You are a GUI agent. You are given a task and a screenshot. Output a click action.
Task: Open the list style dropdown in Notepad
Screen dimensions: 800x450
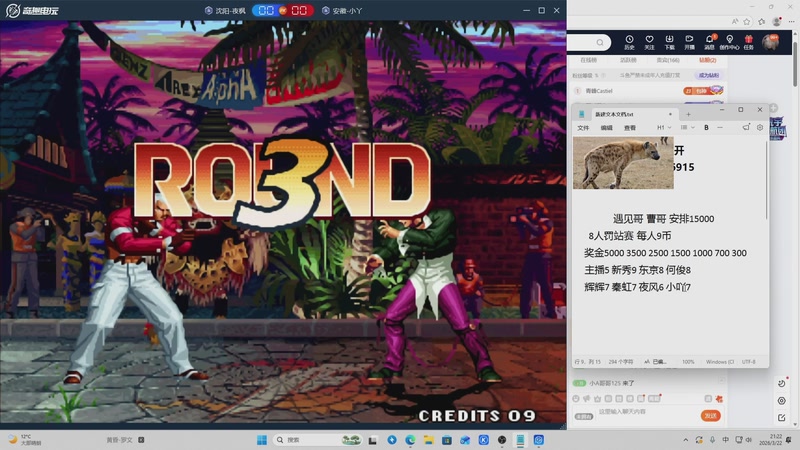(688, 128)
